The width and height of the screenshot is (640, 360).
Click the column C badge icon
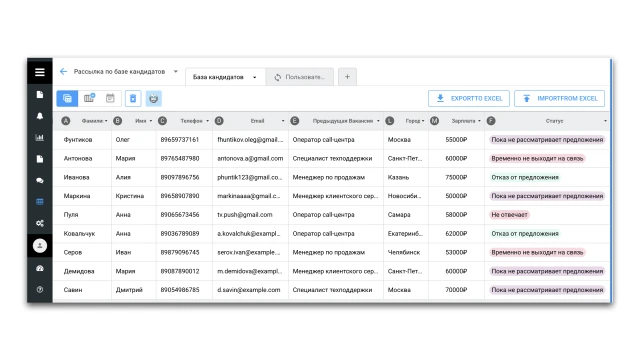[x=162, y=121]
